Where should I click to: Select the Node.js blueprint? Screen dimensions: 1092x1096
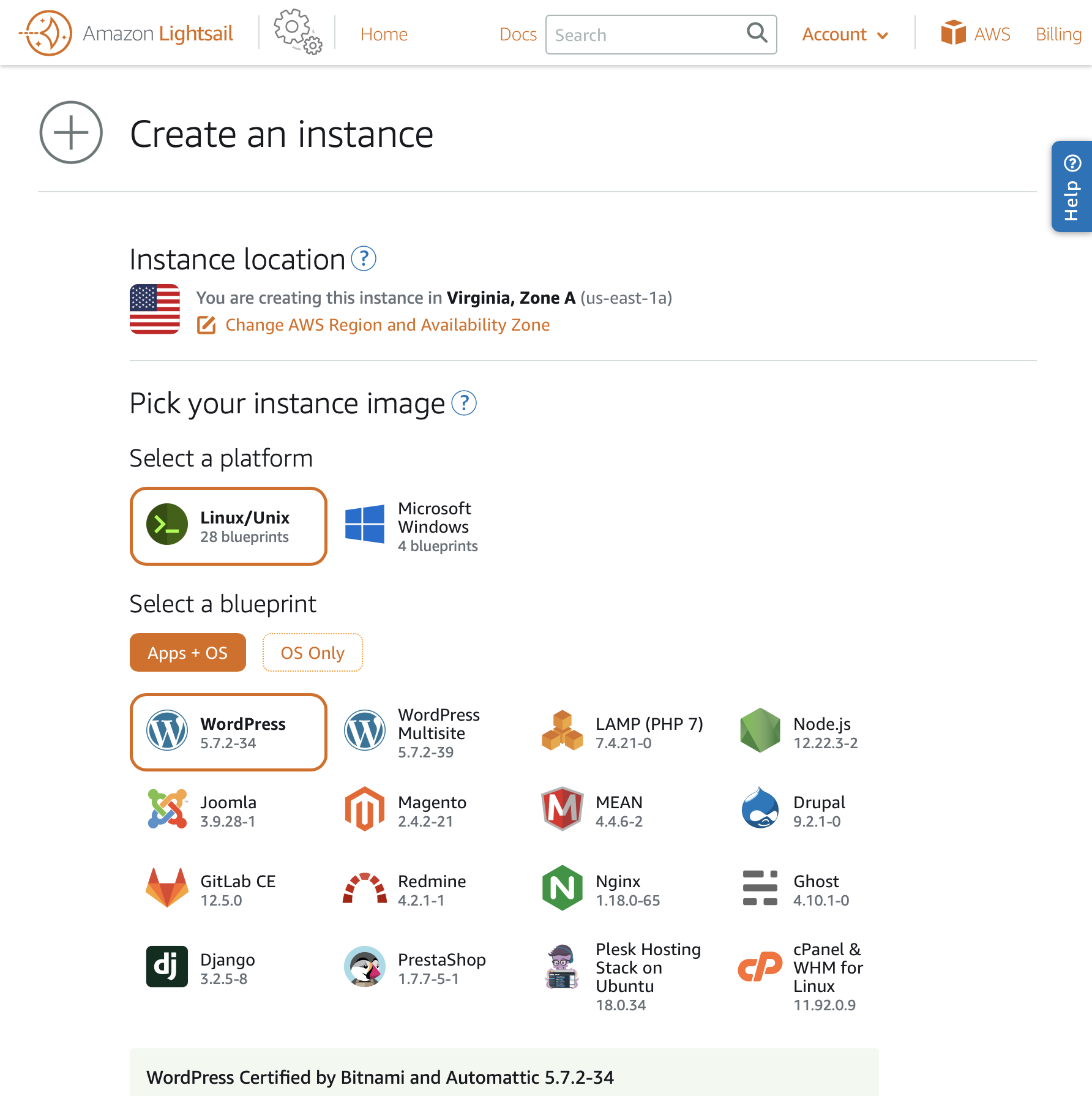pyautogui.click(x=822, y=732)
